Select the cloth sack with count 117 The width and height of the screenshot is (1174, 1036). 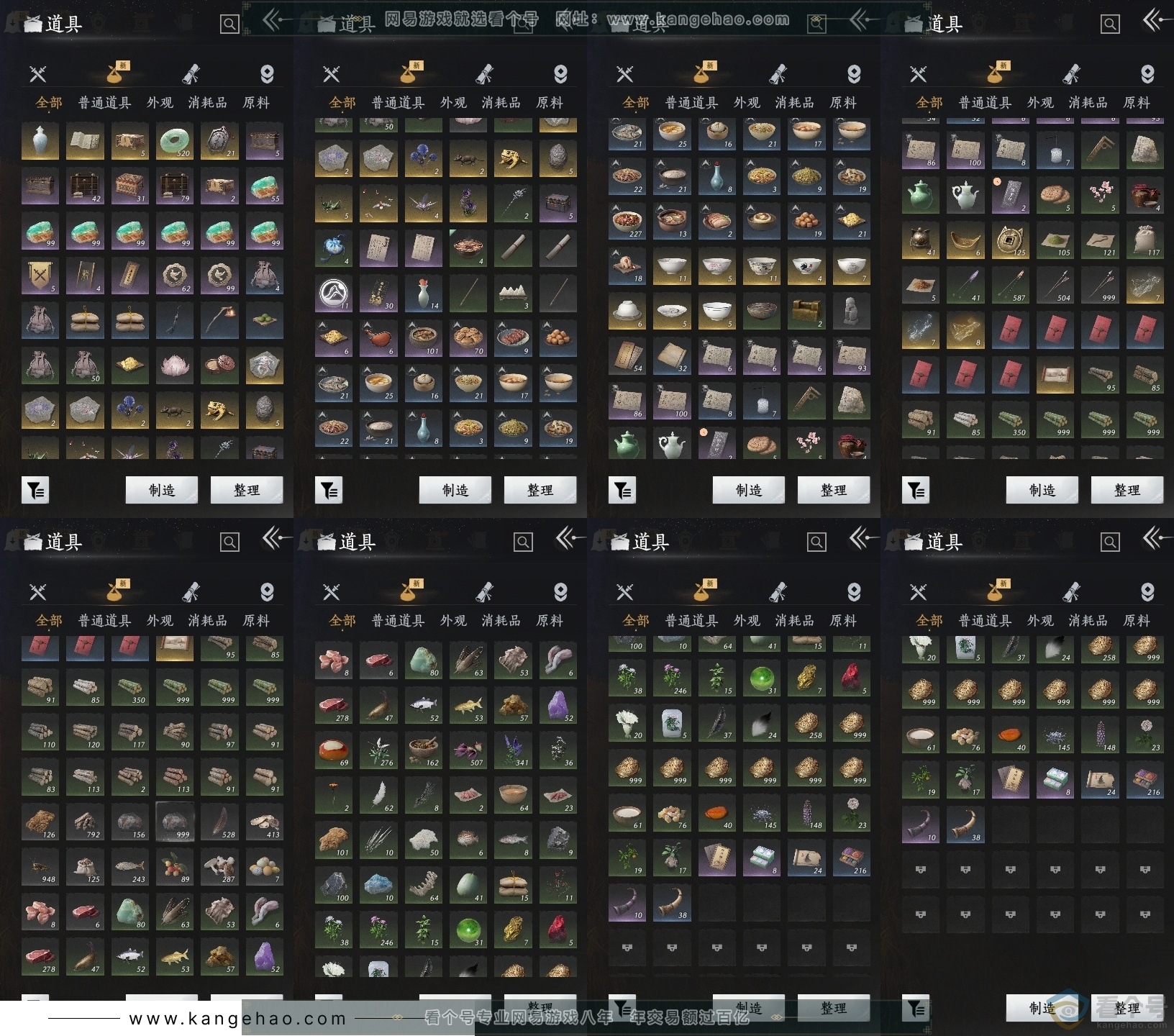coord(1145,240)
